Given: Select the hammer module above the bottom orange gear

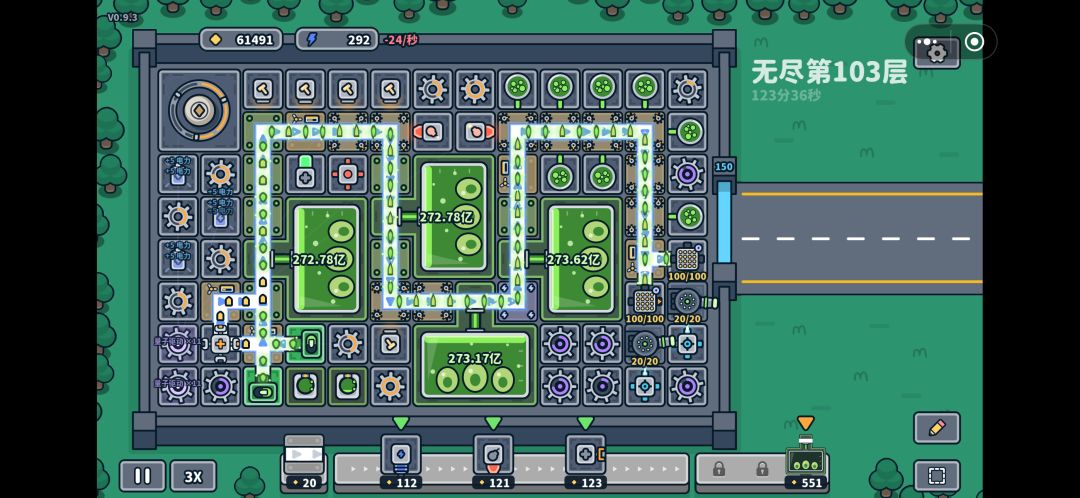Looking at the screenshot, I should click(x=390, y=343).
